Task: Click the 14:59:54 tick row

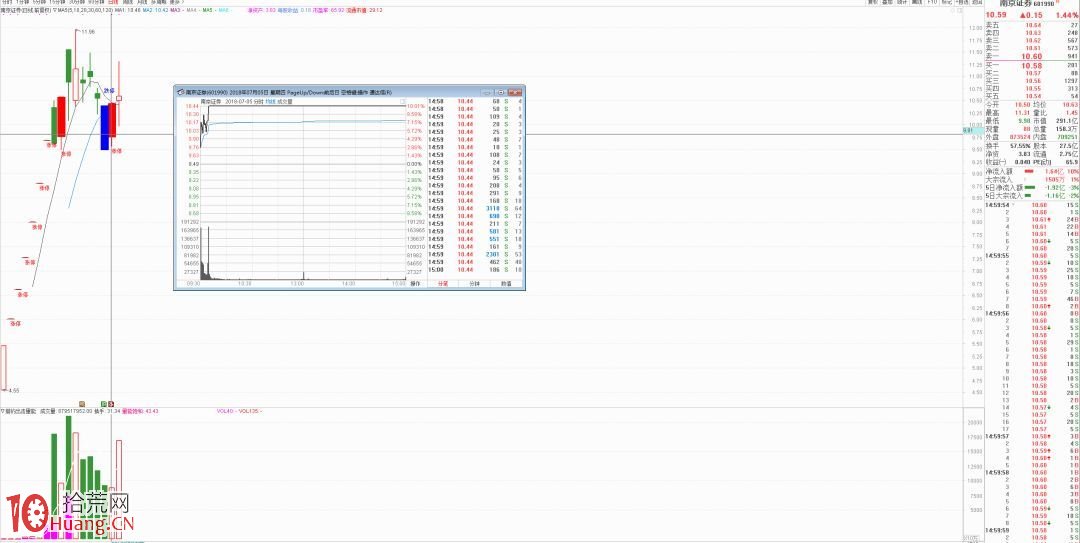Action: pos(1031,205)
